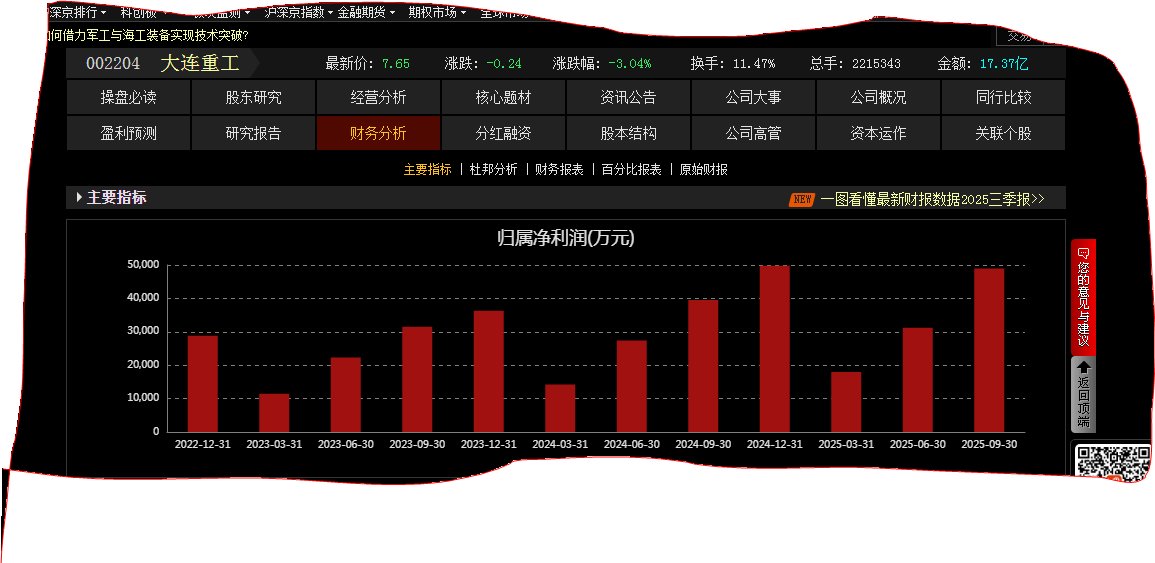Open the 公司高管 tab

[753, 133]
